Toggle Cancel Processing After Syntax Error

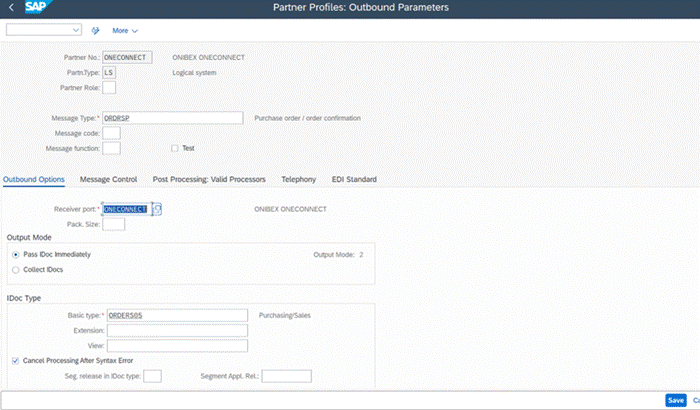coord(15,359)
